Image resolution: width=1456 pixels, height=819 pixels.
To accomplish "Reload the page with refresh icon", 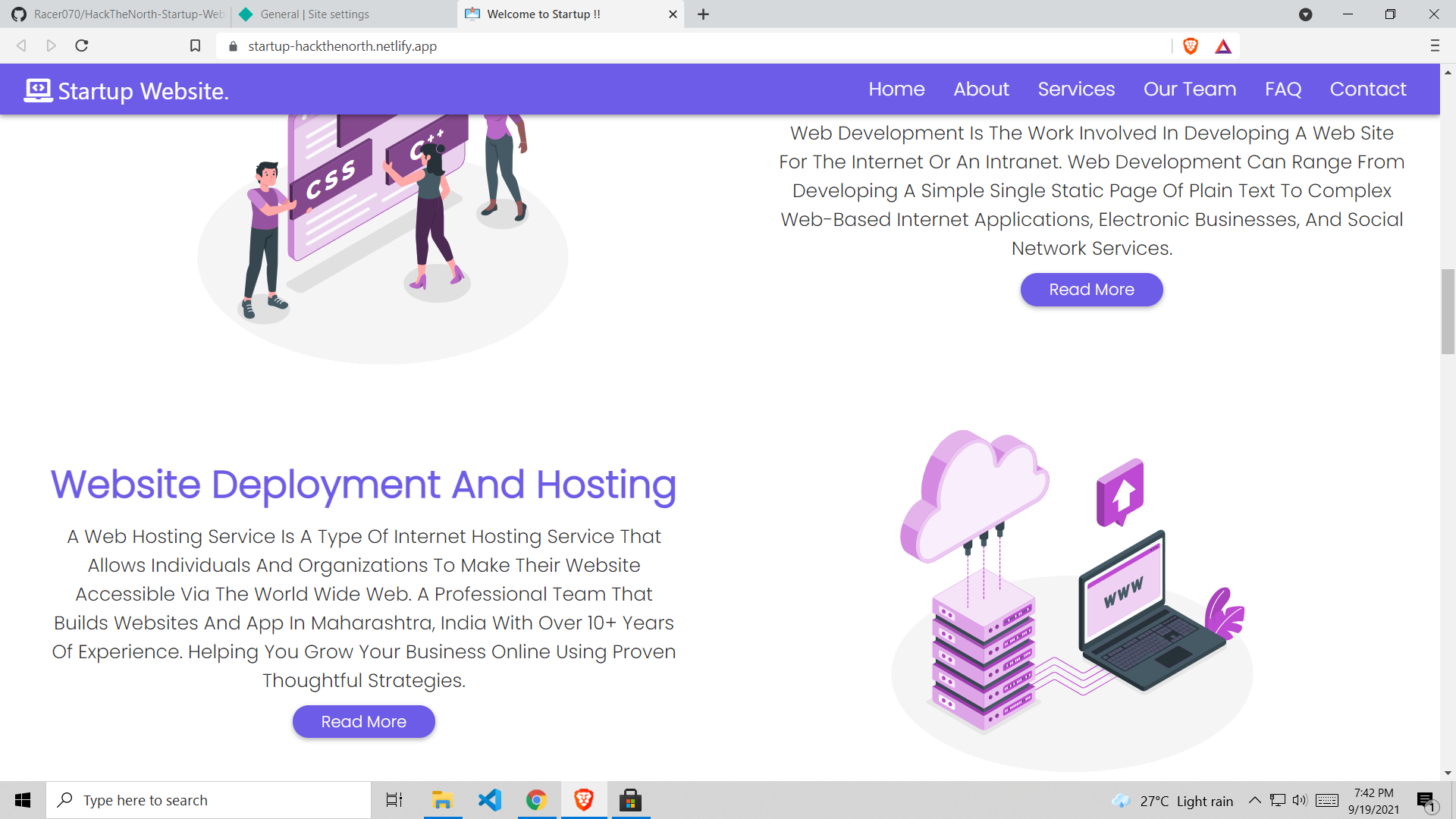I will pos(82,46).
